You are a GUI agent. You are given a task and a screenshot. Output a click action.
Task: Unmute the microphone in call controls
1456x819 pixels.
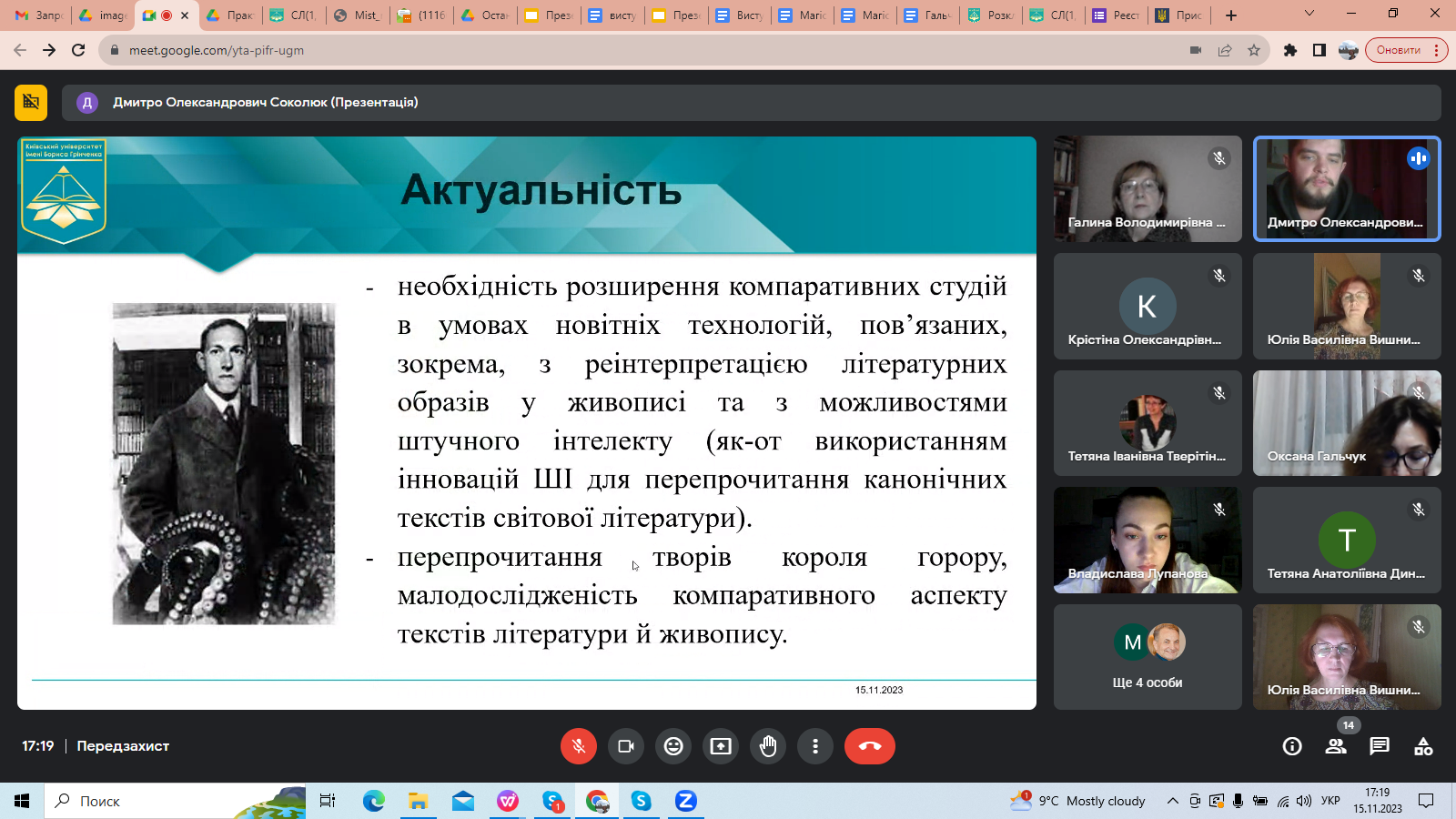click(x=578, y=746)
